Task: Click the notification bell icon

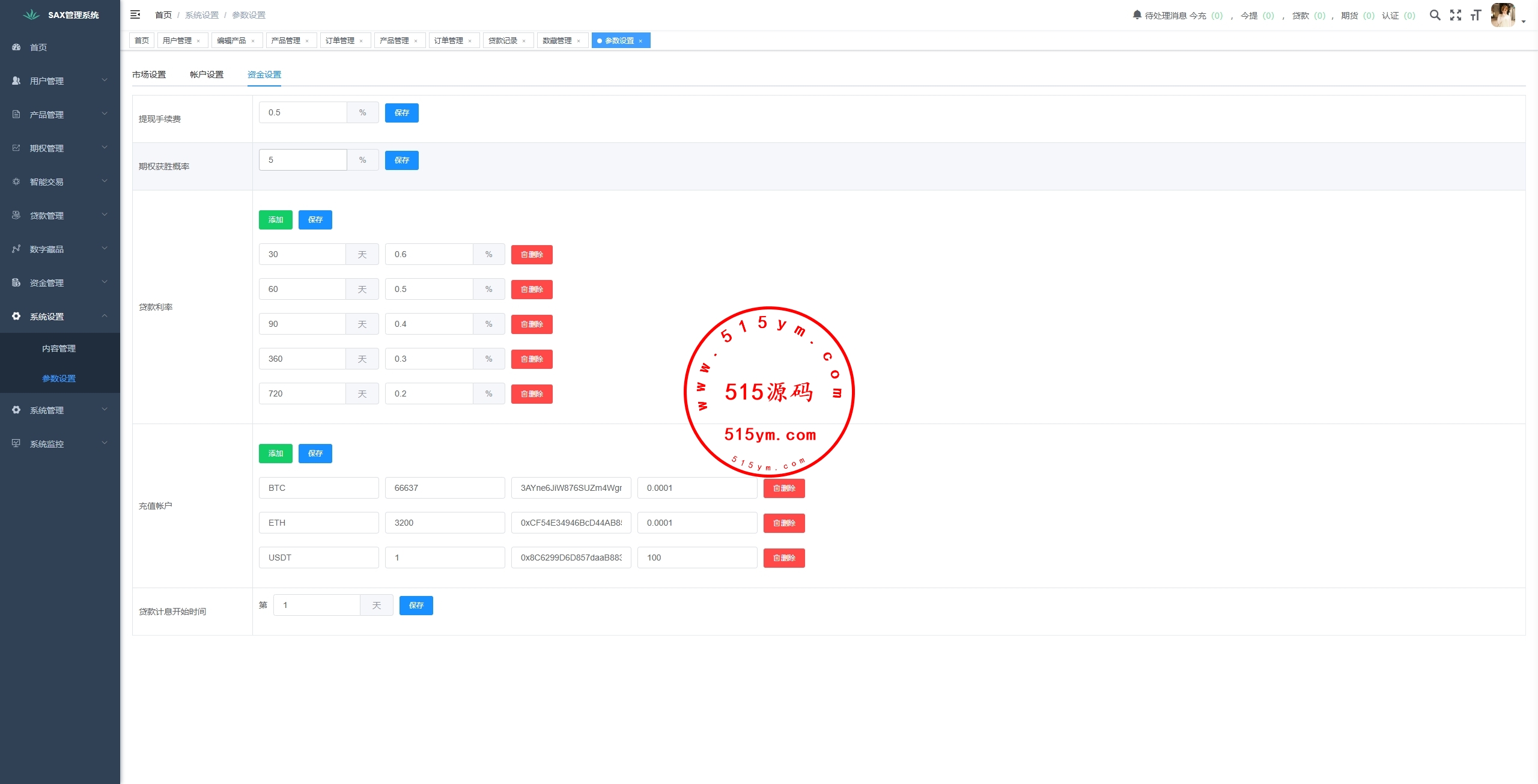Action: [1137, 14]
